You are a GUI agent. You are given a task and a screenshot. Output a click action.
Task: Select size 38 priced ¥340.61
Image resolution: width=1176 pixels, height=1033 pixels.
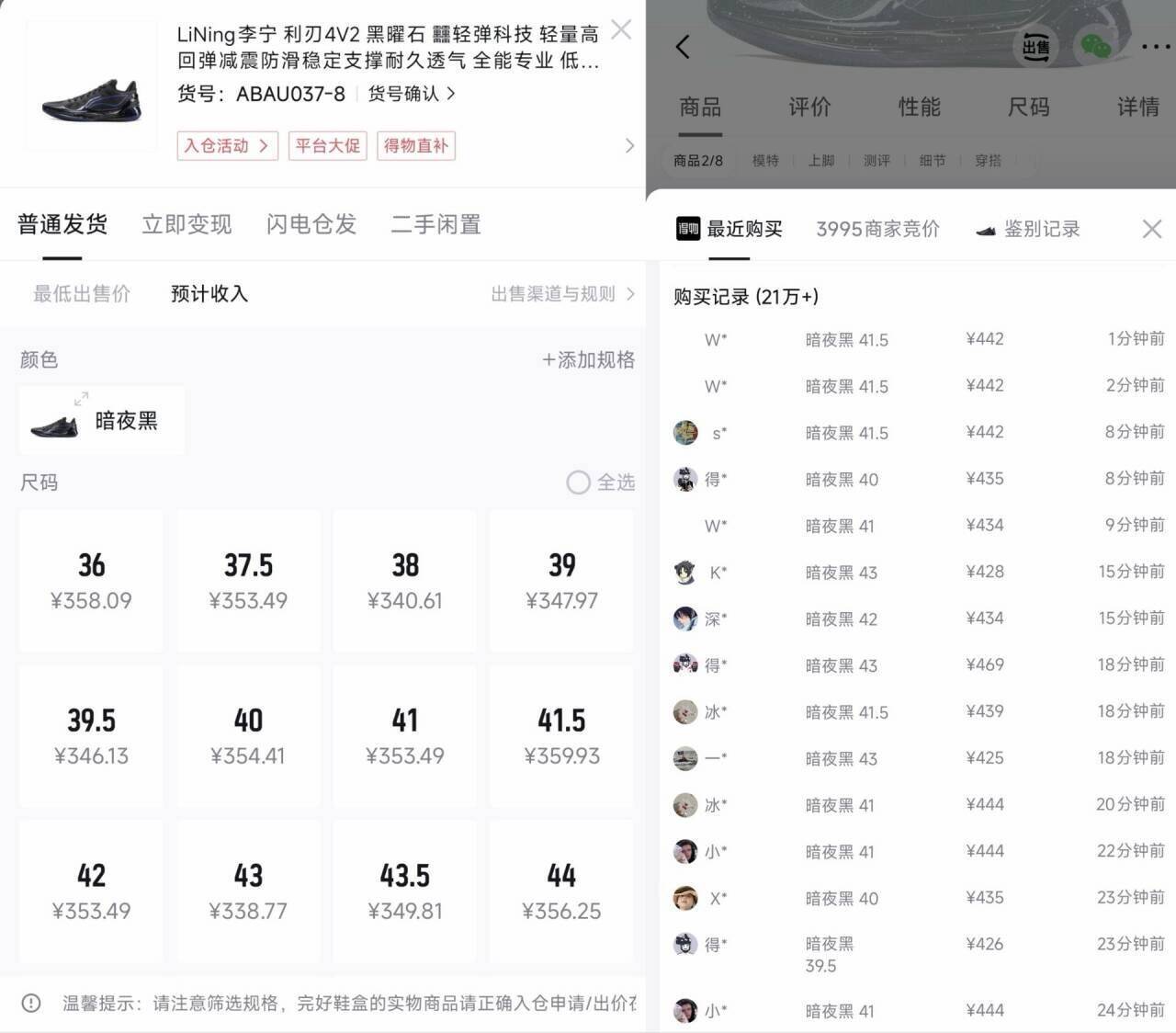click(x=405, y=581)
